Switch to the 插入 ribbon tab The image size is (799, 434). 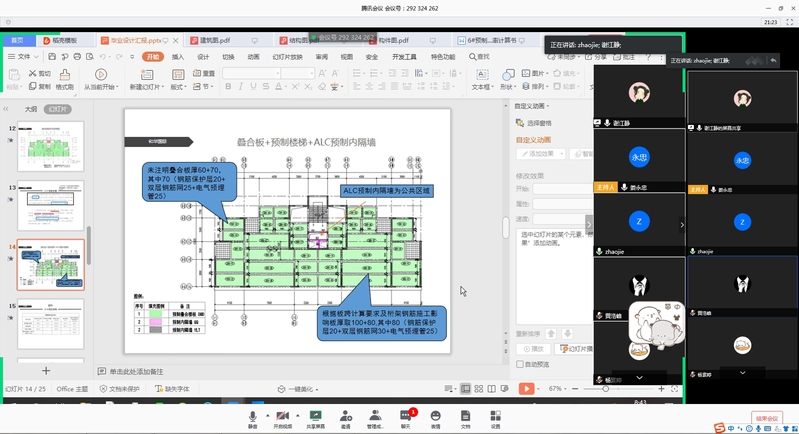pyautogui.click(x=178, y=57)
